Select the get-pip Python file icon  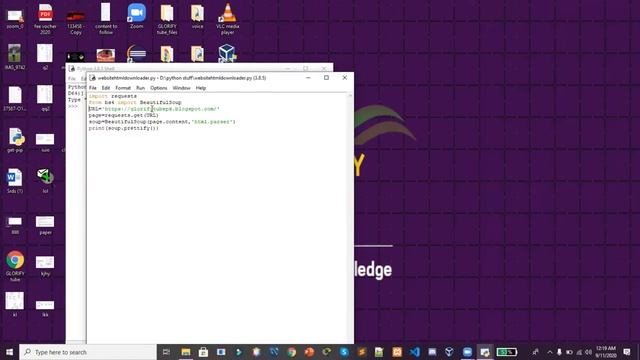(x=15, y=140)
